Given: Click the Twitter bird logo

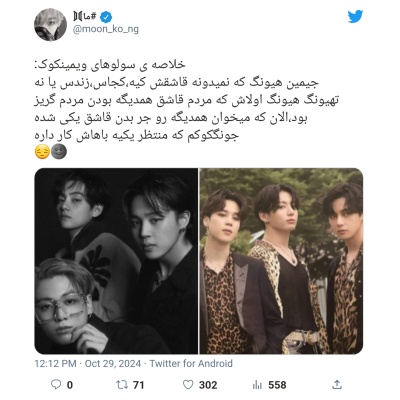Looking at the screenshot, I should click(355, 16).
